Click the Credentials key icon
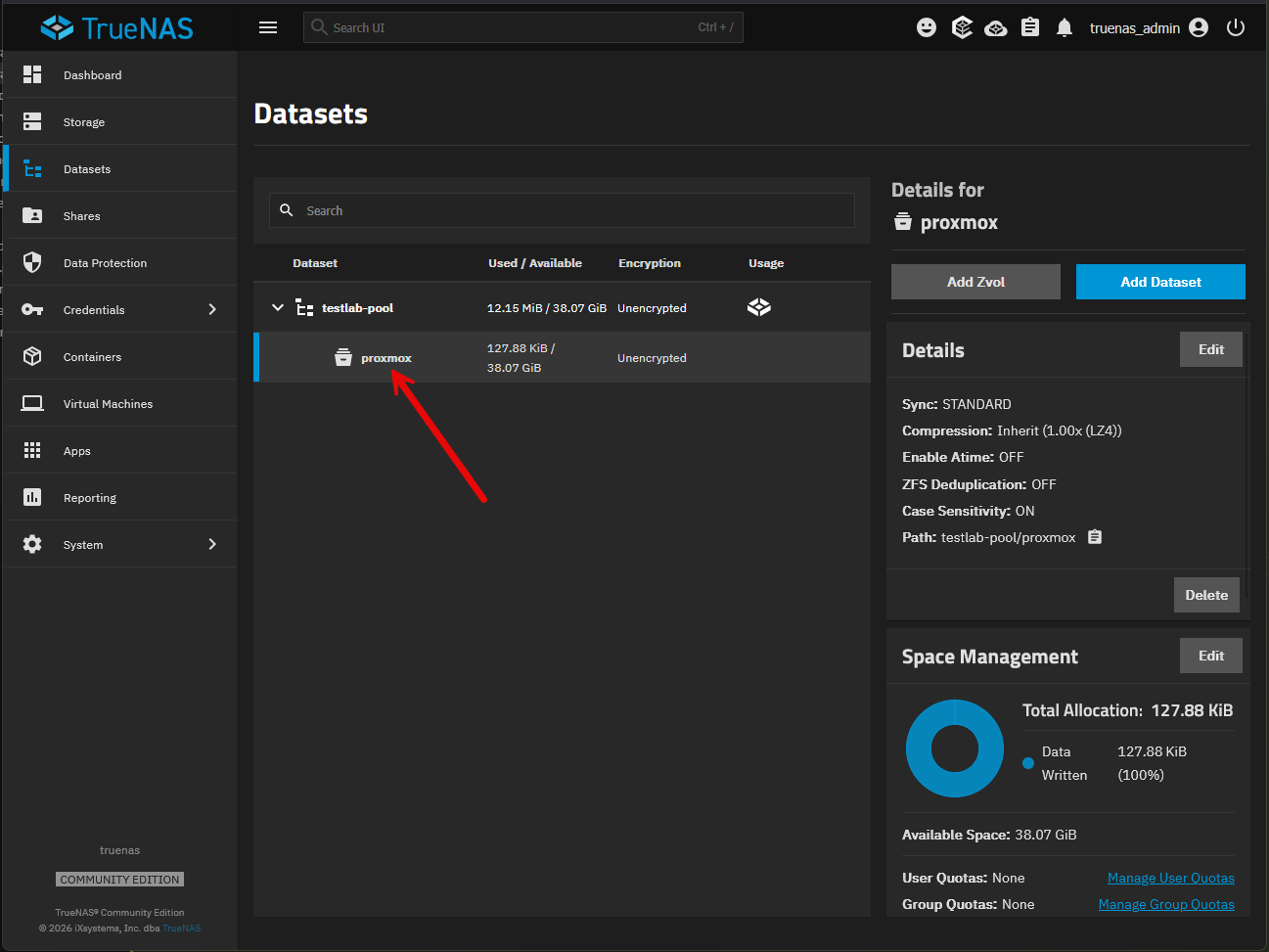Screen dimensions: 1269x952 [32, 309]
